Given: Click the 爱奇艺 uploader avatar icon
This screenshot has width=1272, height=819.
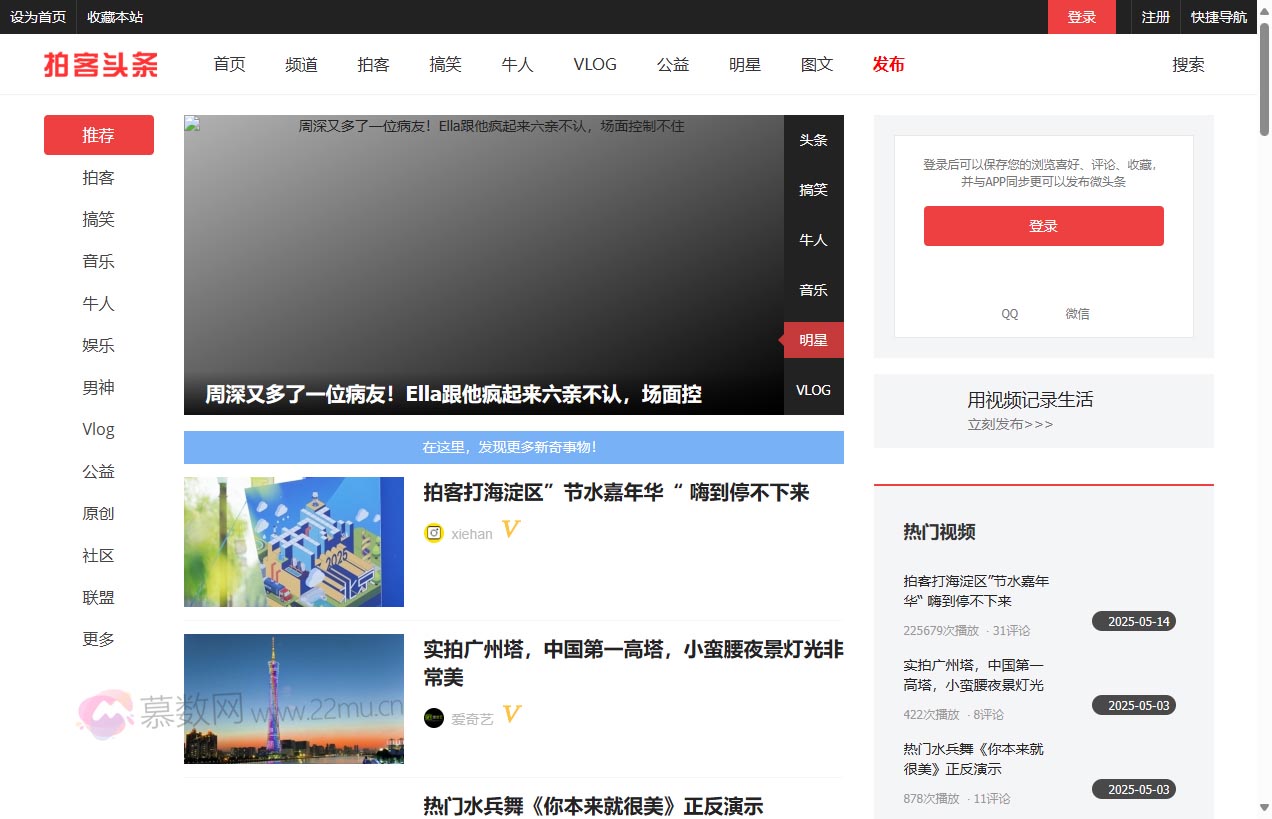Looking at the screenshot, I should tap(433, 717).
